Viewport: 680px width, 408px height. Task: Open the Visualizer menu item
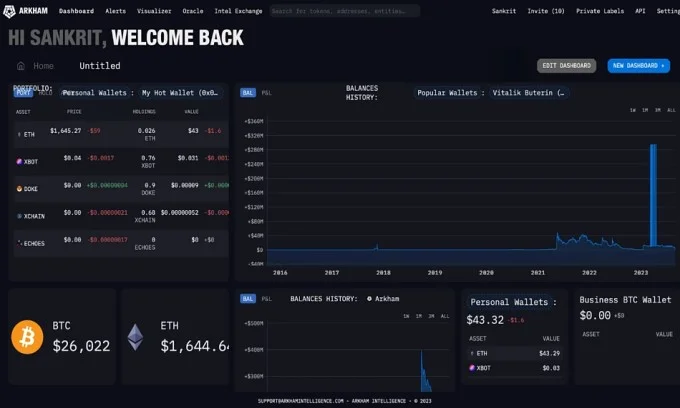tap(153, 11)
